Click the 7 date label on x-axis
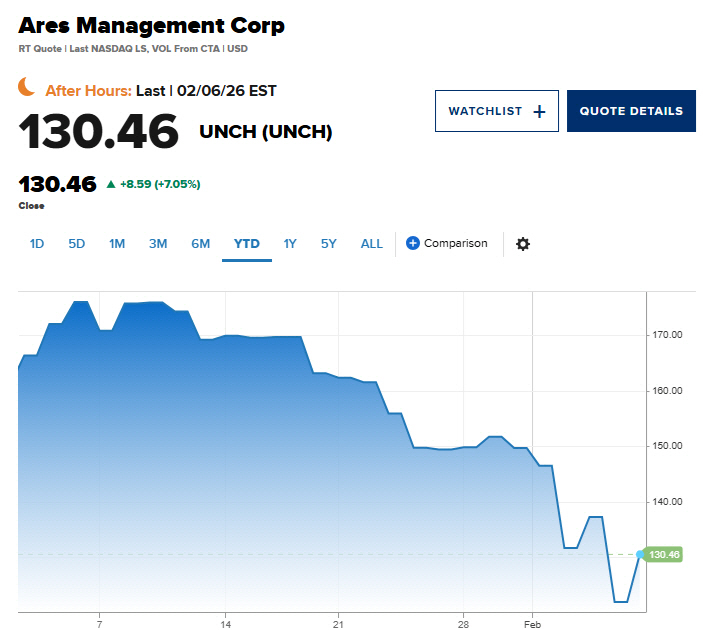This screenshot has height=630, width=703. coord(99,624)
